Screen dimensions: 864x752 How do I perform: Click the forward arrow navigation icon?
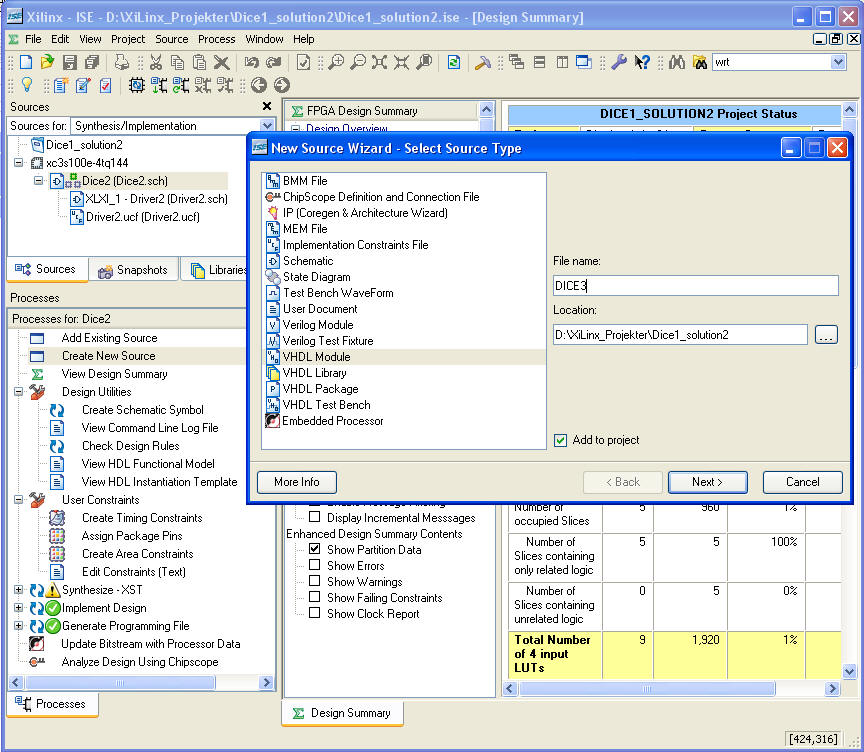[x=282, y=85]
